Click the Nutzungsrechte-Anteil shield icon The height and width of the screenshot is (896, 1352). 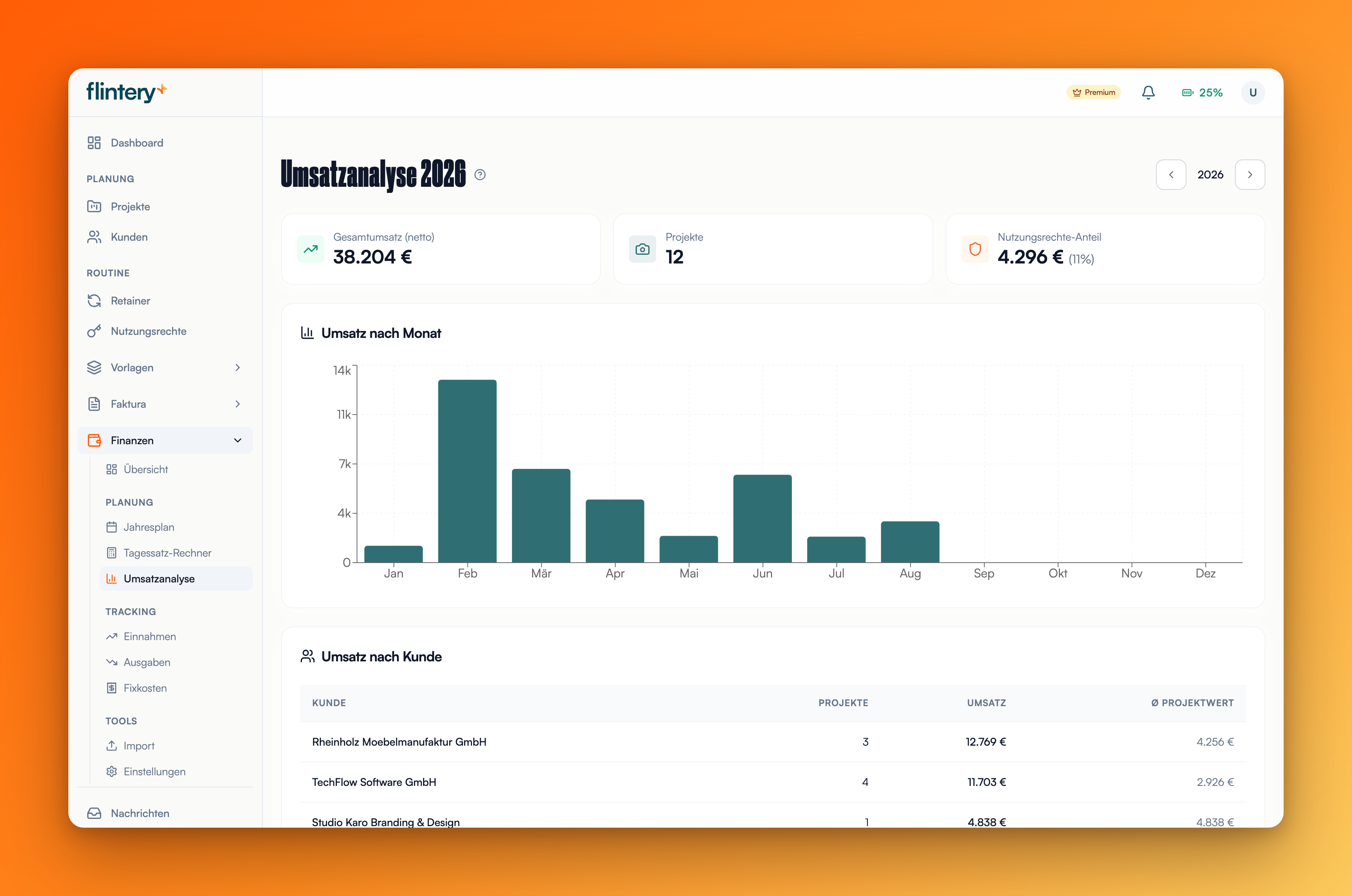[x=975, y=249]
